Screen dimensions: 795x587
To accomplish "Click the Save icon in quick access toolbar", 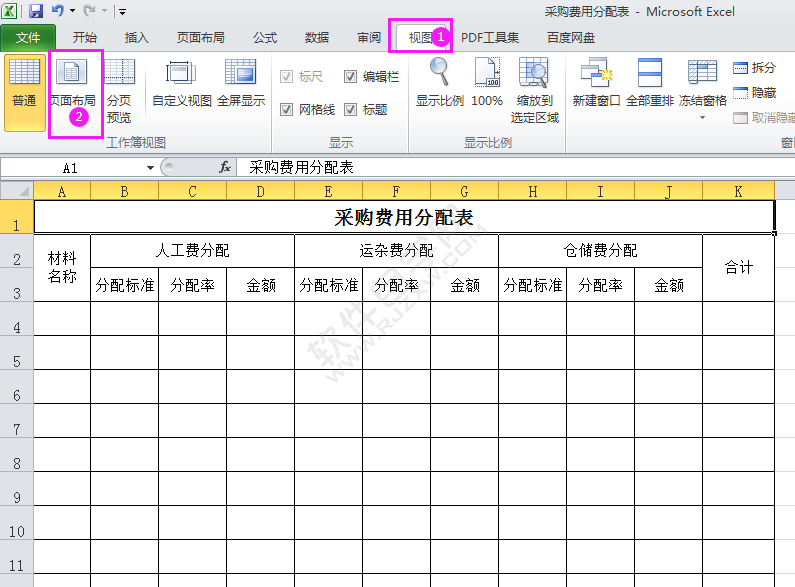I will click(35, 11).
